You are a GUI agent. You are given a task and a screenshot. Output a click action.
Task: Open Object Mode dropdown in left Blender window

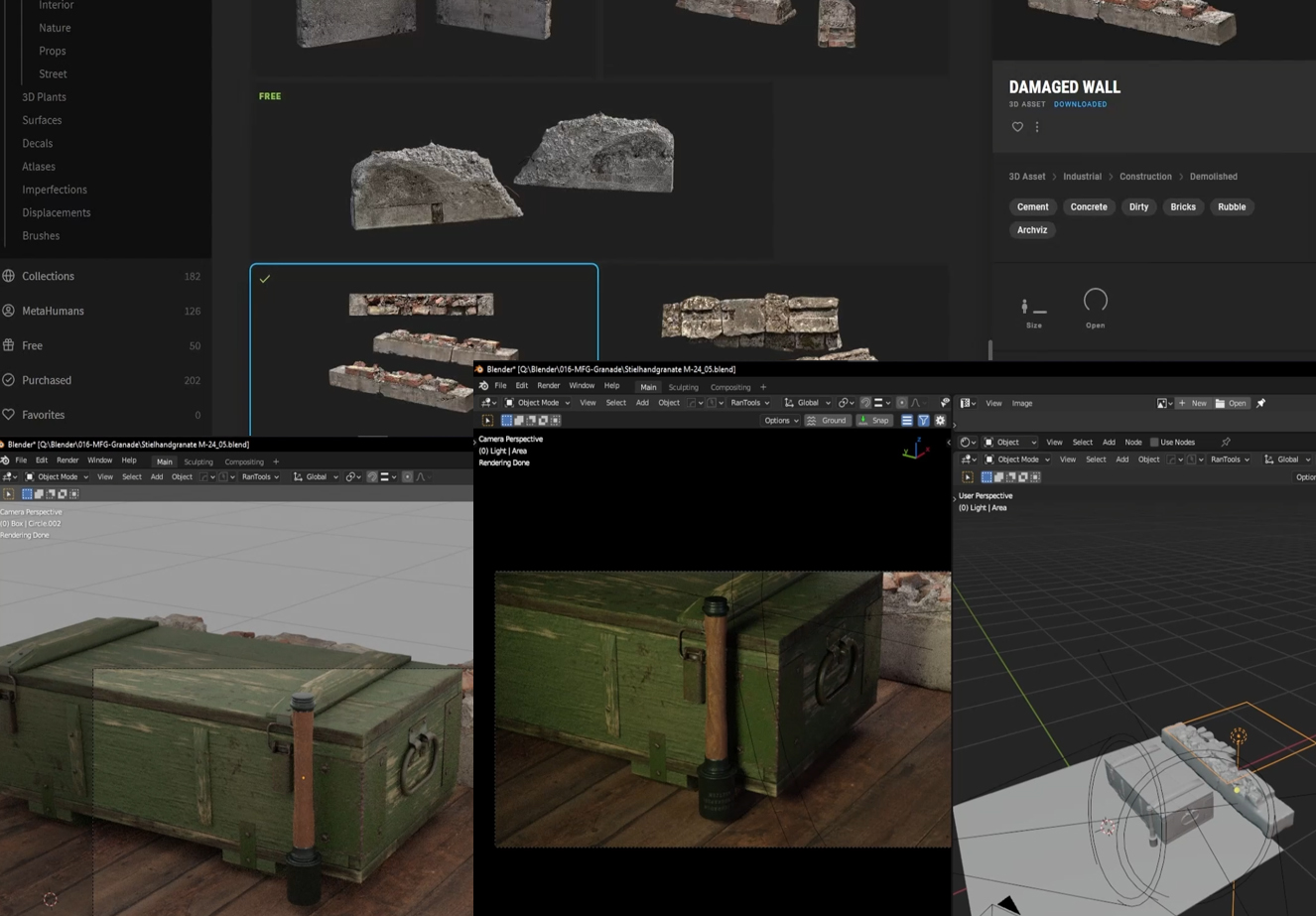57,477
